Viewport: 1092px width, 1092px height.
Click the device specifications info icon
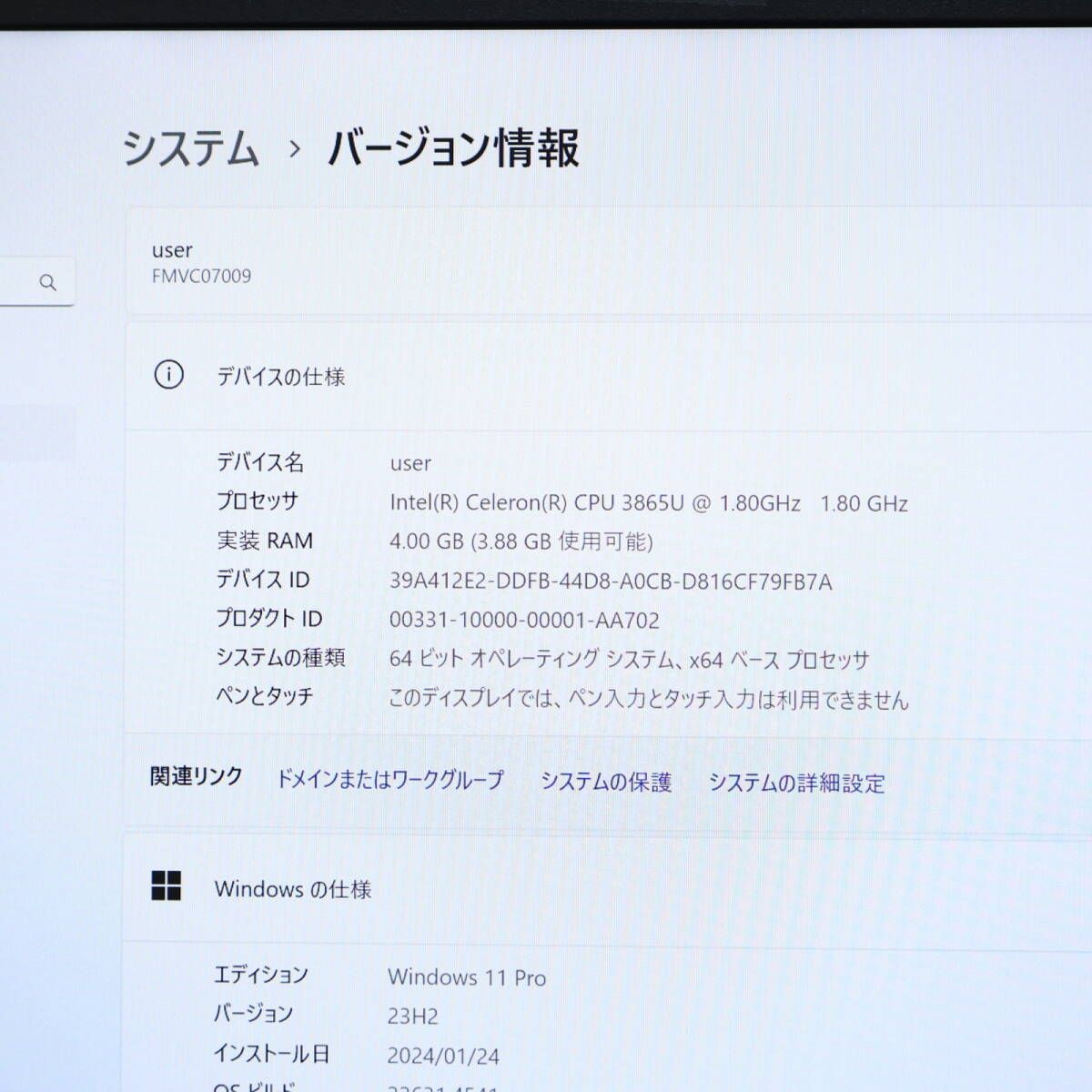click(168, 375)
